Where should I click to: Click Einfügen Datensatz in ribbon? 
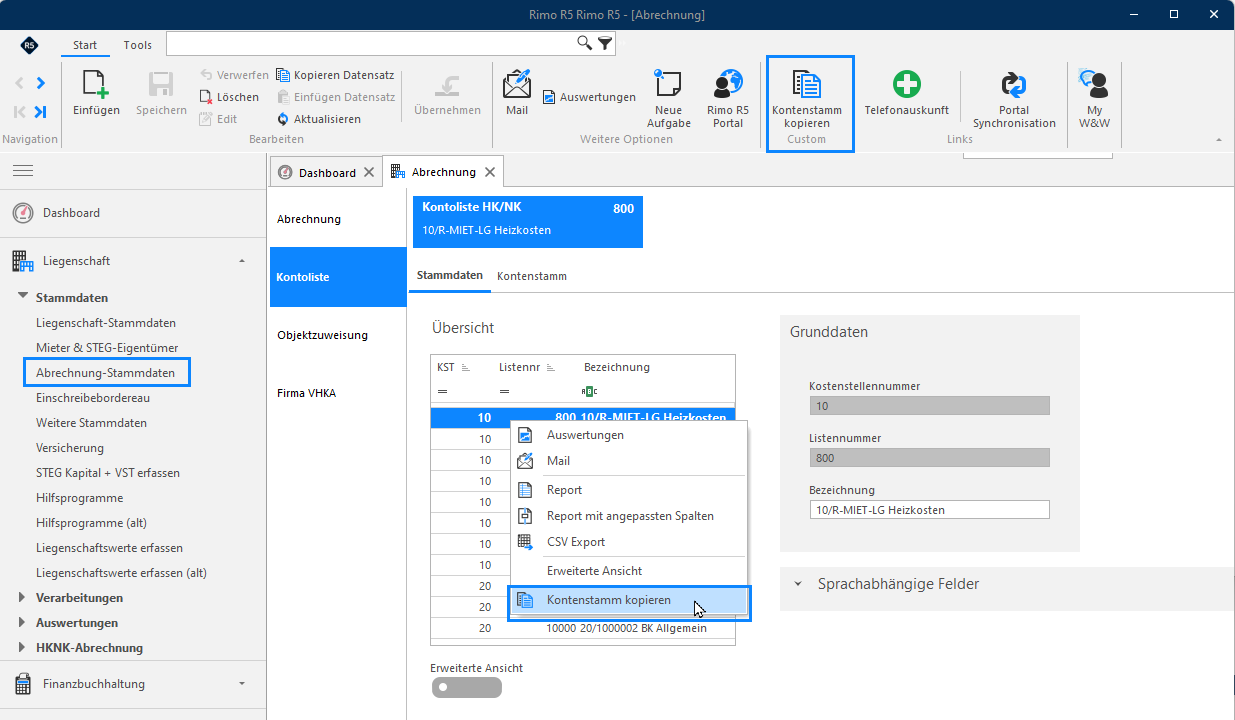pyautogui.click(x=335, y=97)
